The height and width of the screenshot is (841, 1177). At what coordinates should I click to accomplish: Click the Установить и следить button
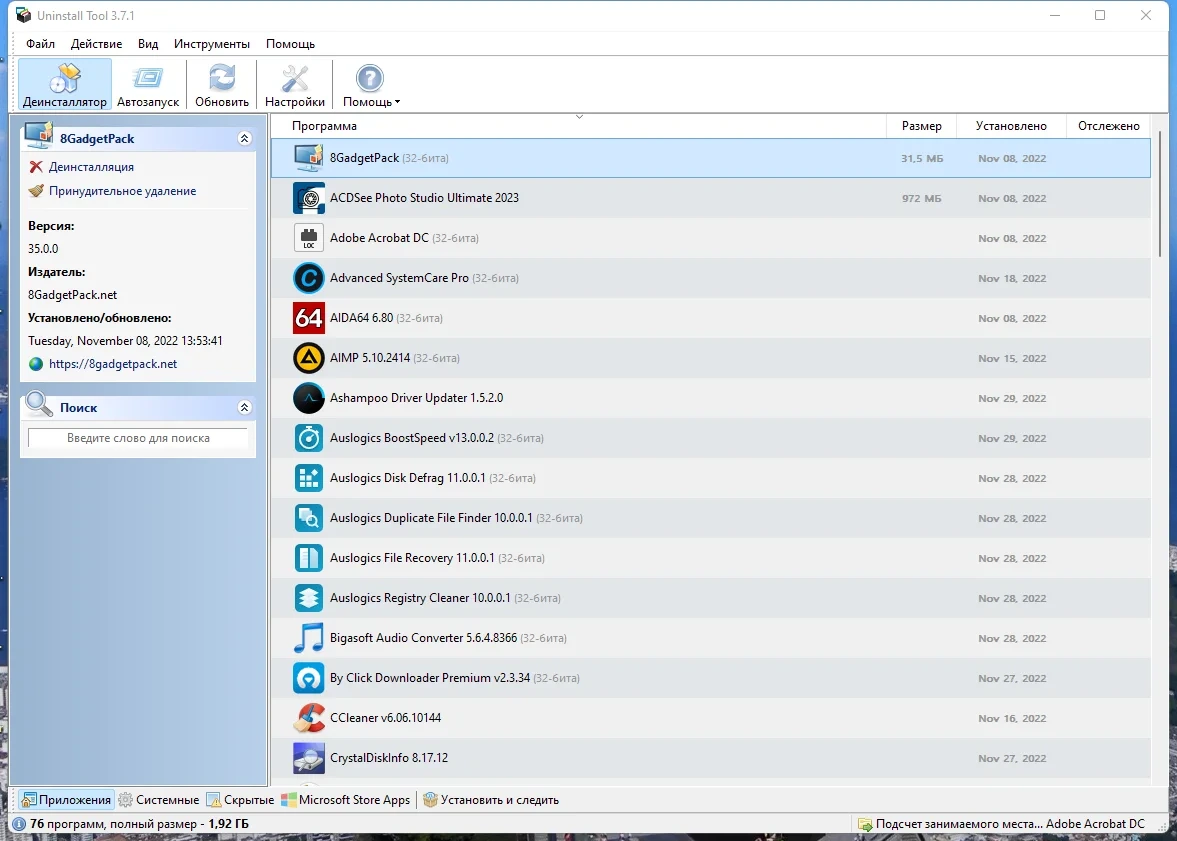pyautogui.click(x=491, y=800)
